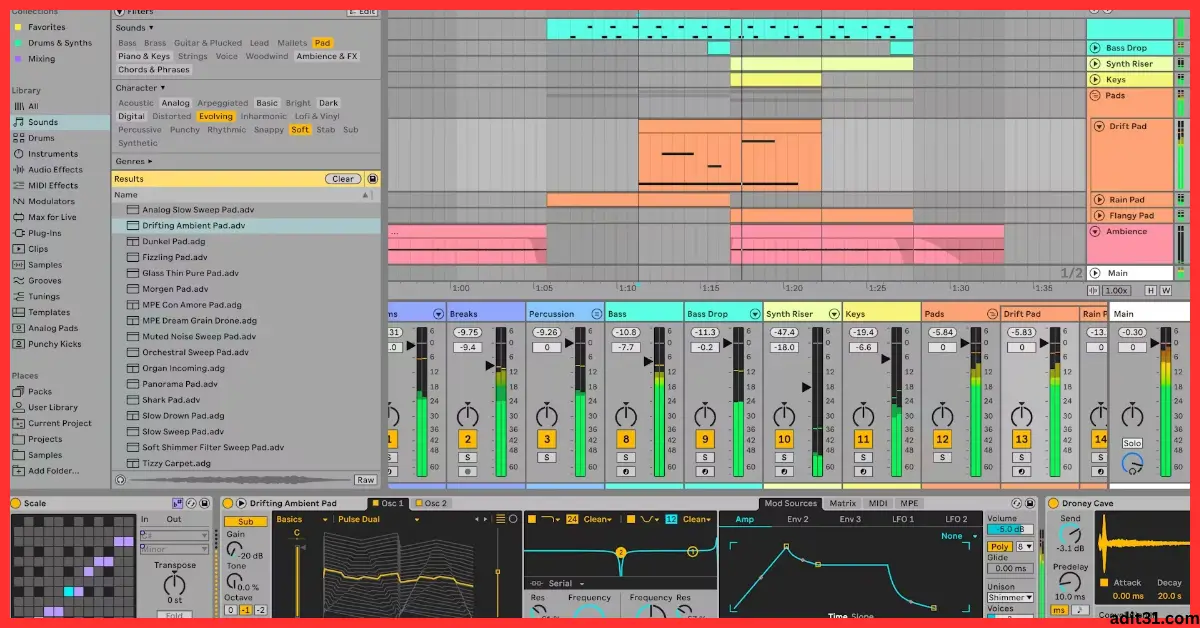Click the Main track volume fader handle
Image resolution: width=1200 pixels, height=628 pixels.
point(1154,343)
